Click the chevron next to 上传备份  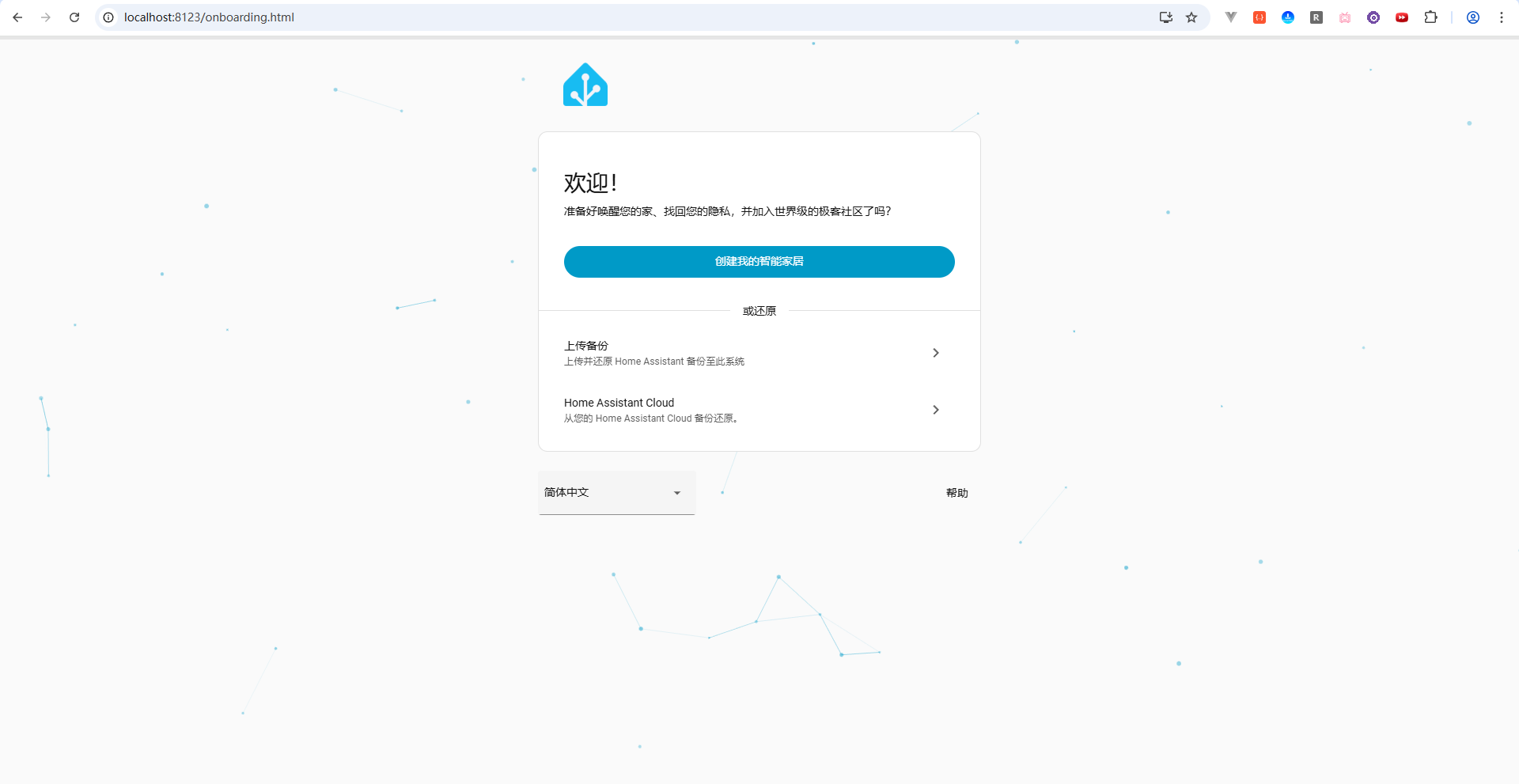[935, 353]
